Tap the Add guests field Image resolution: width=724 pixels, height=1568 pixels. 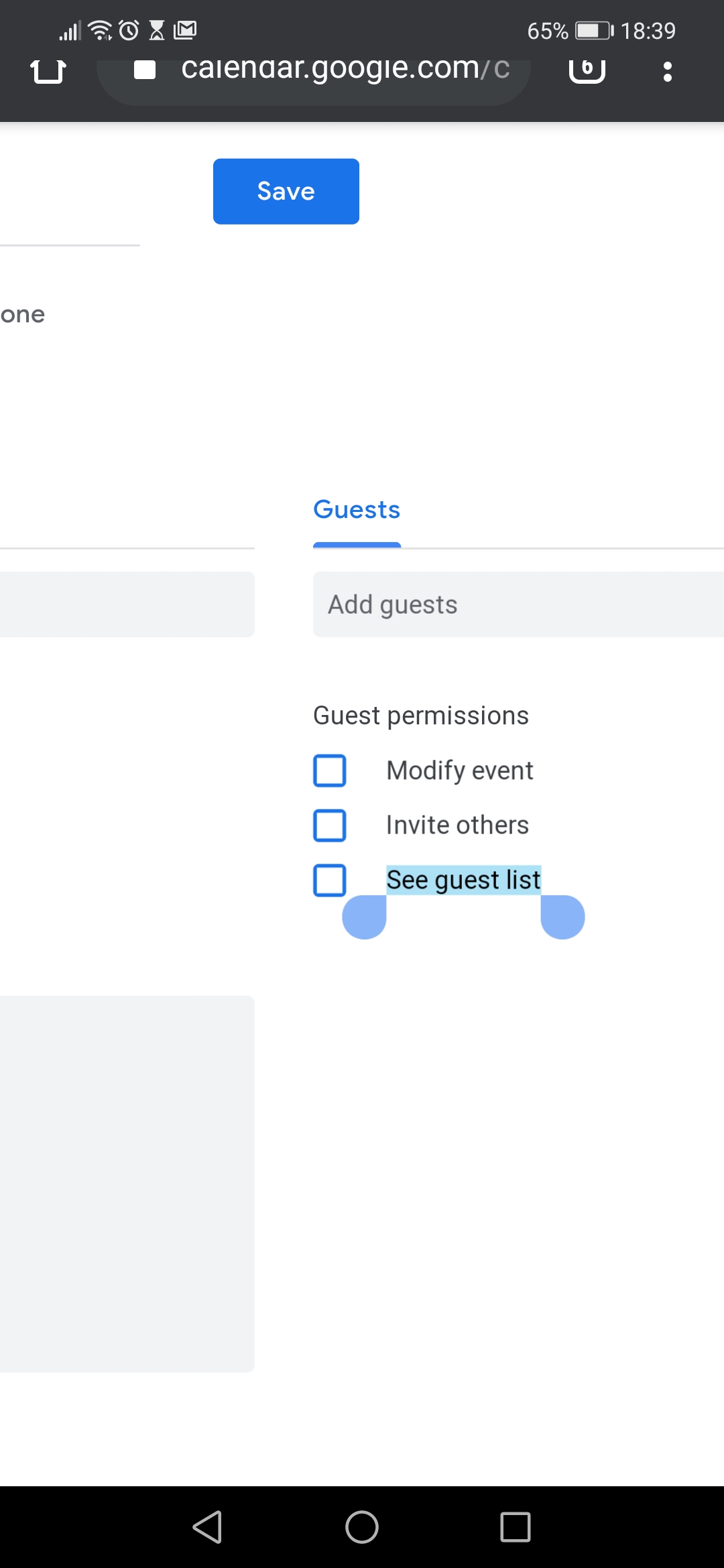(469, 604)
